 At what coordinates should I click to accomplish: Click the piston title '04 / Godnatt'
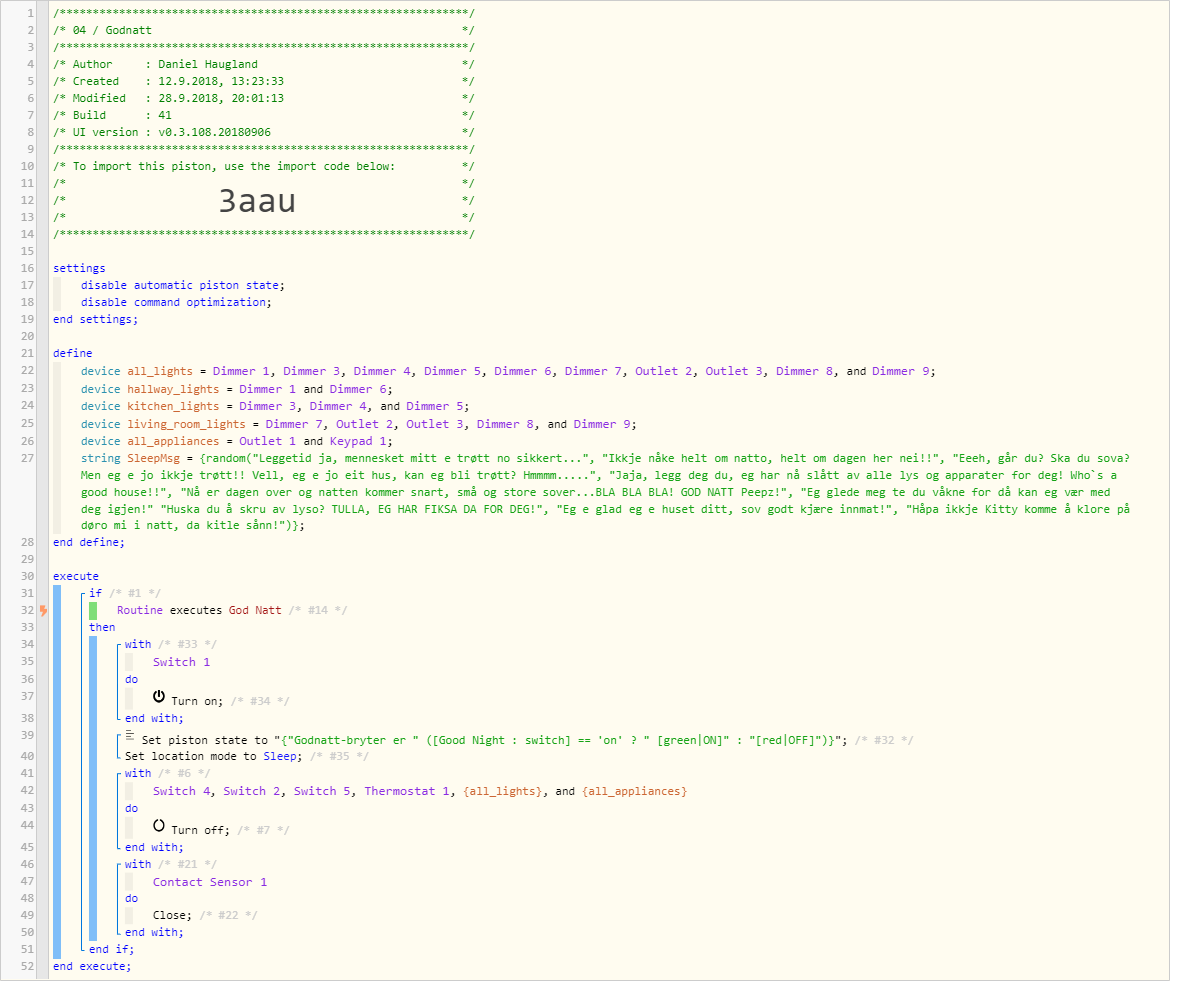pyautogui.click(x=112, y=32)
